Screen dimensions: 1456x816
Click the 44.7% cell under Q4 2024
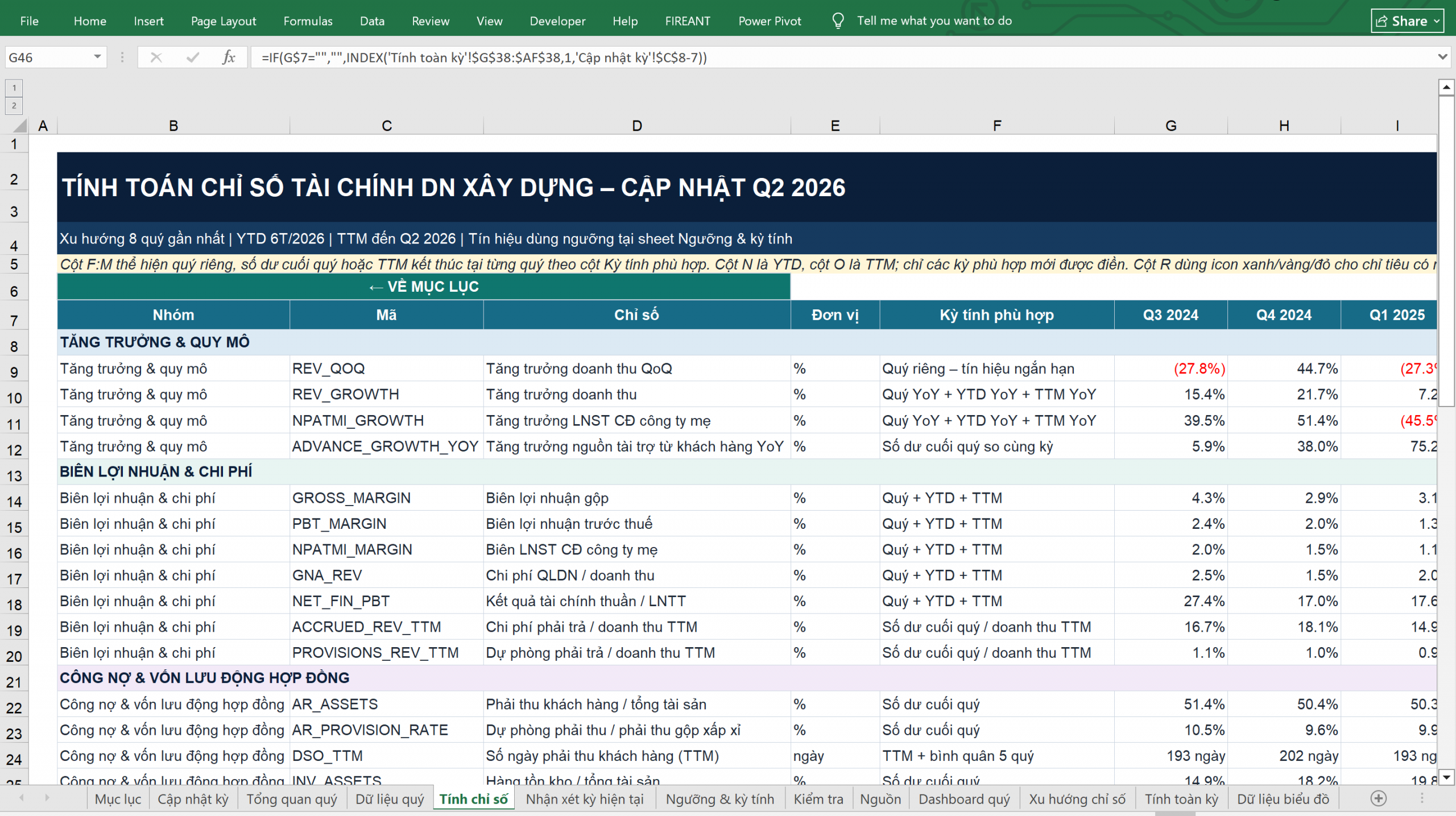pyautogui.click(x=1284, y=368)
